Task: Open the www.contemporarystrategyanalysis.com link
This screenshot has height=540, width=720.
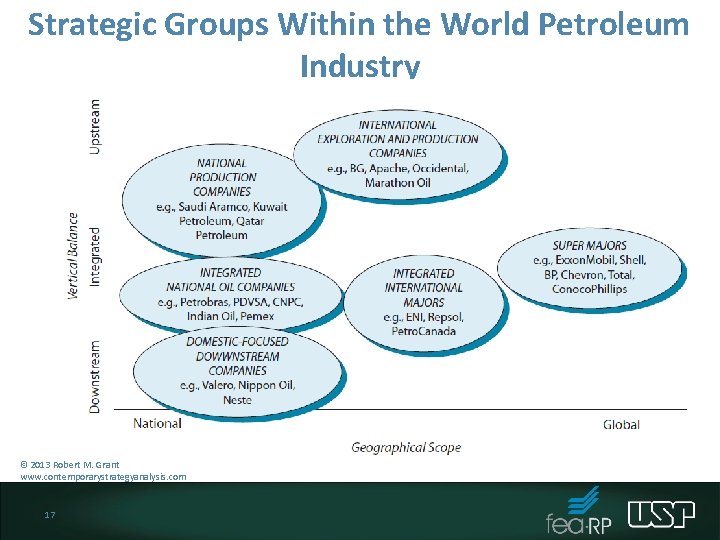Action: coord(103,477)
